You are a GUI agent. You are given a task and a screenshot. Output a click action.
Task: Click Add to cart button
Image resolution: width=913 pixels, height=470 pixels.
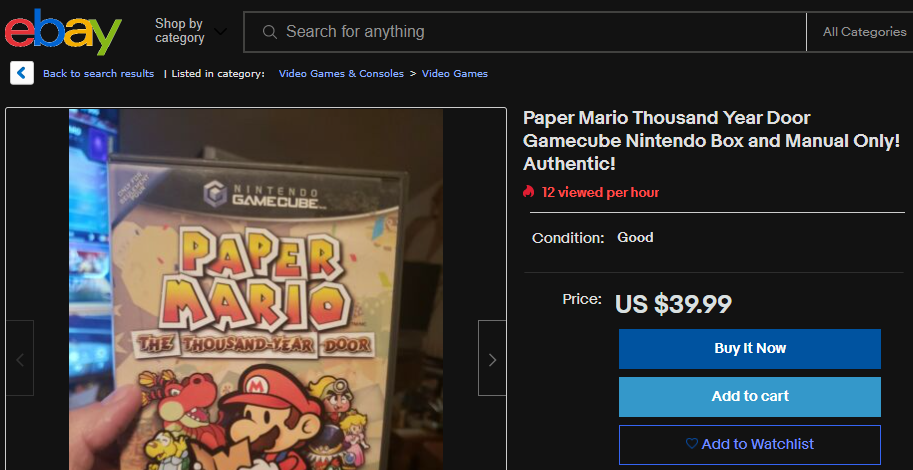point(749,396)
